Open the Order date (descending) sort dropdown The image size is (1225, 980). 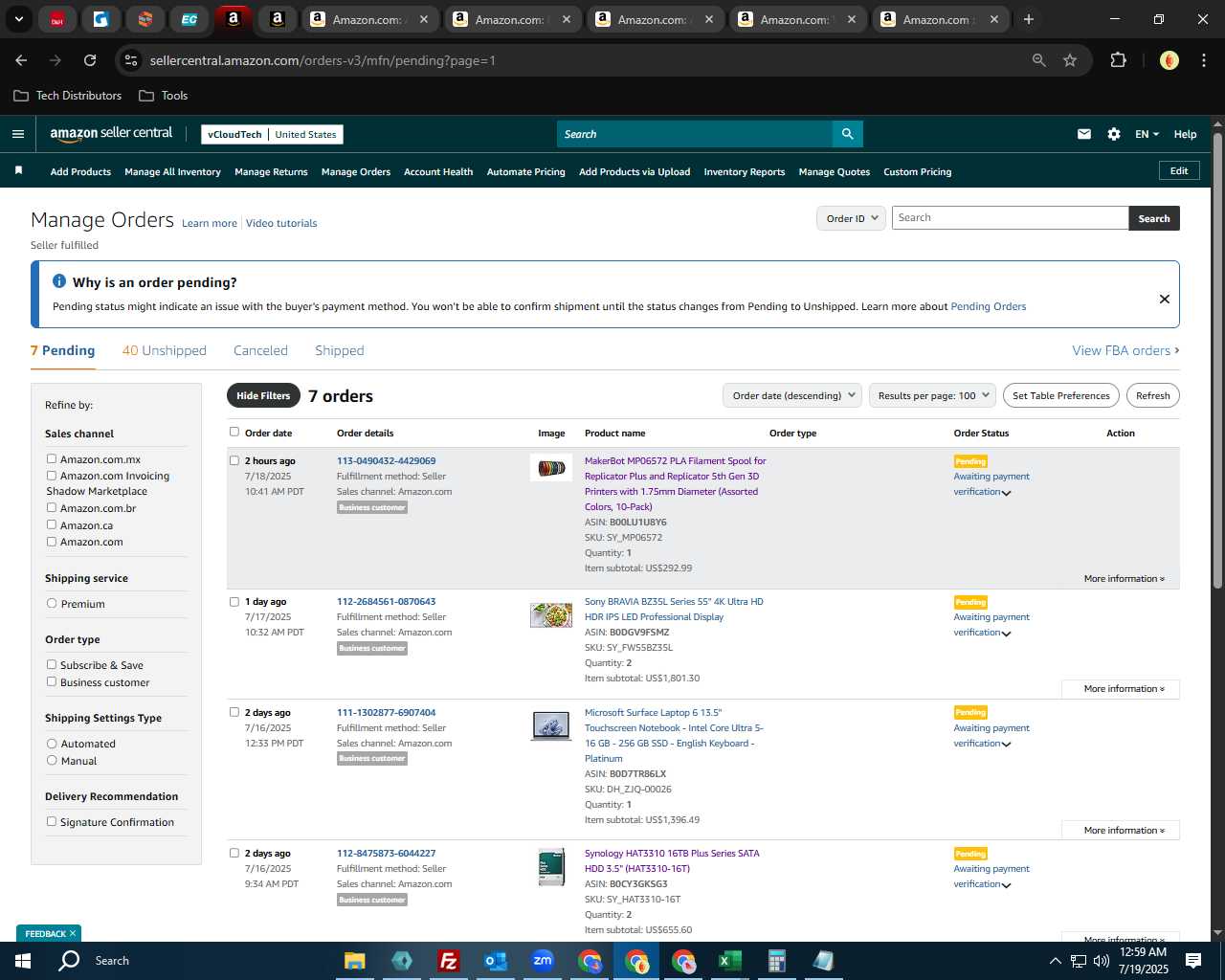(792, 395)
